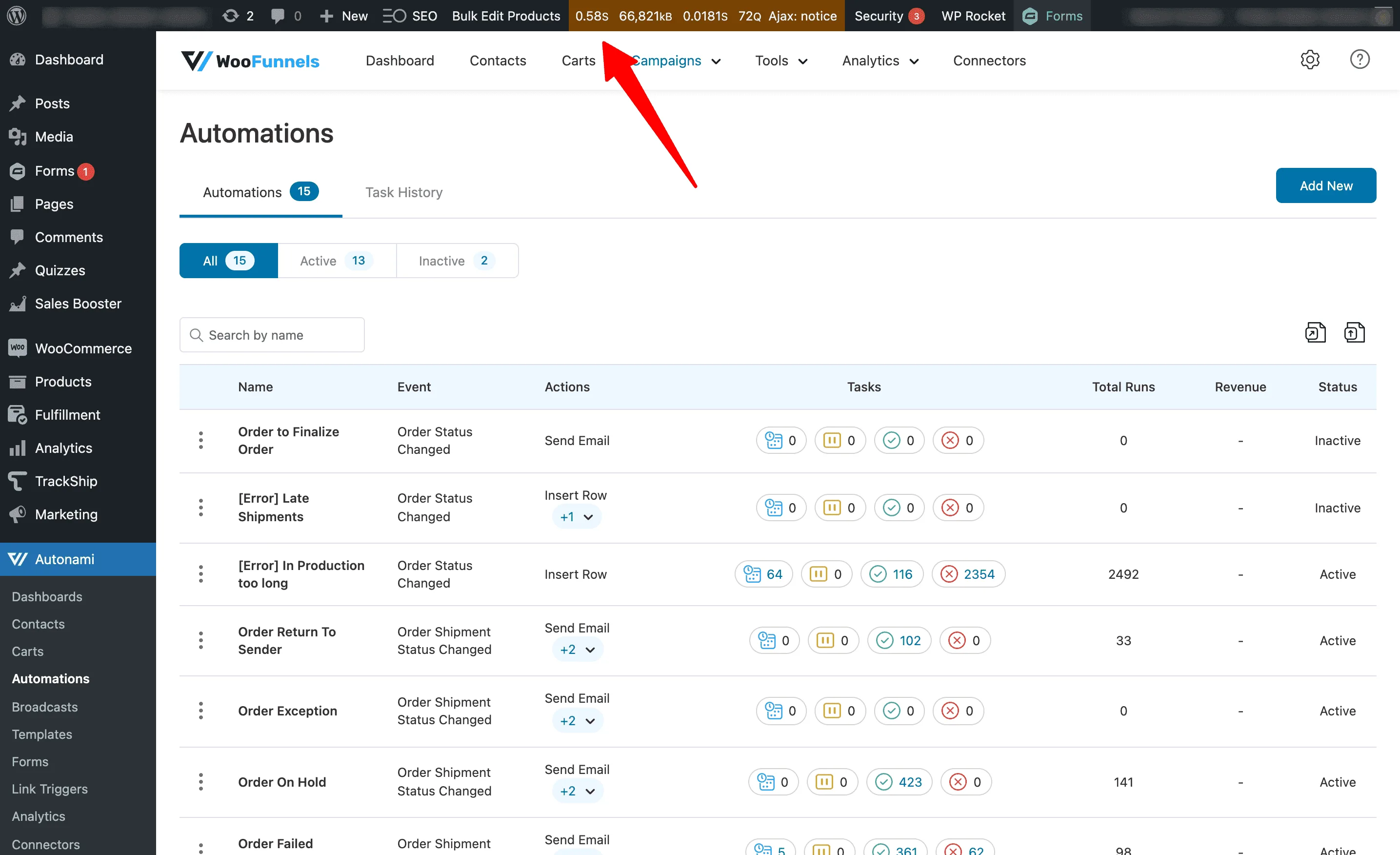Open Sales Booster in the sidebar

click(78, 303)
